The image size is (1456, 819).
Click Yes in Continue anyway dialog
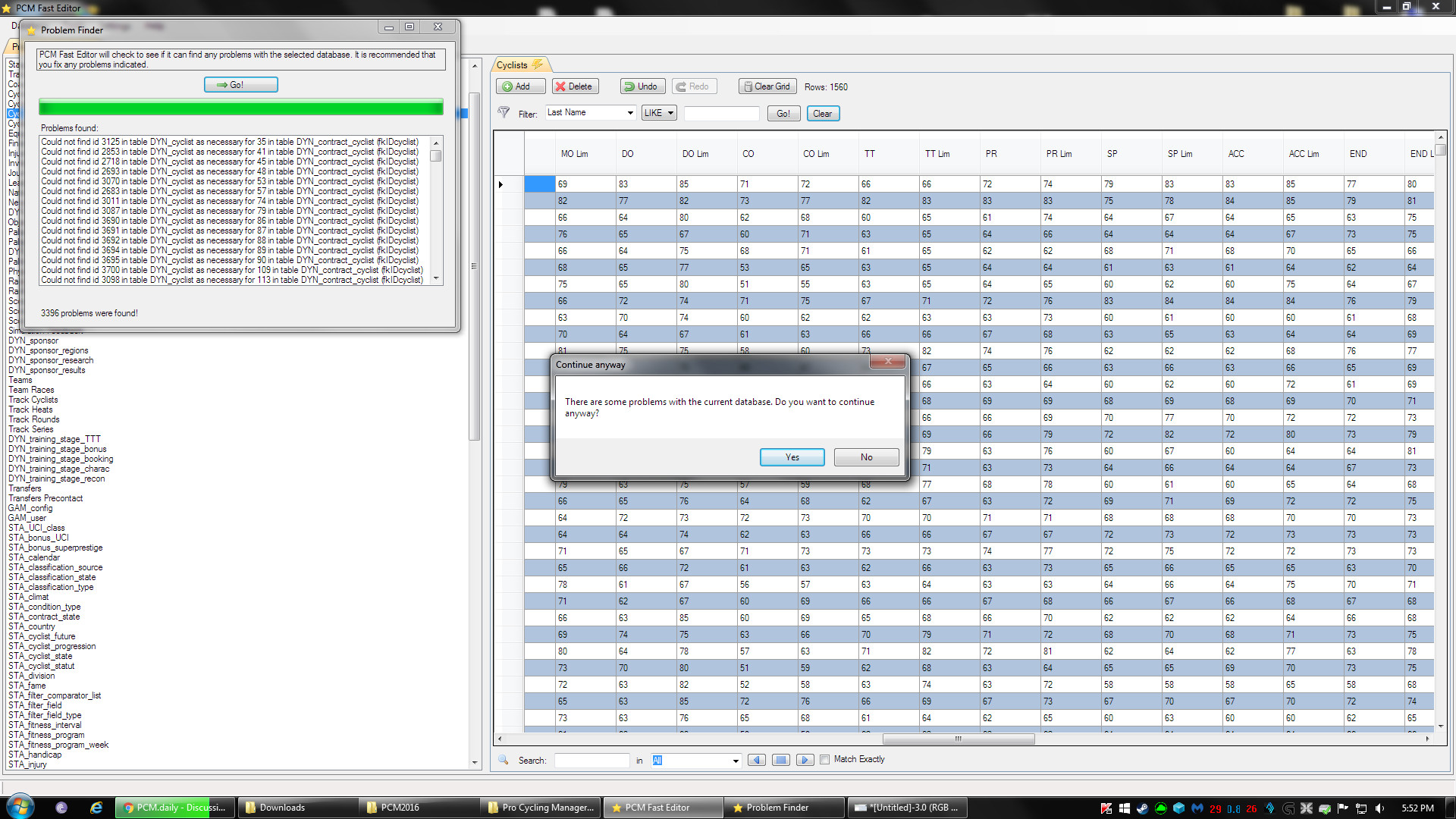(792, 457)
